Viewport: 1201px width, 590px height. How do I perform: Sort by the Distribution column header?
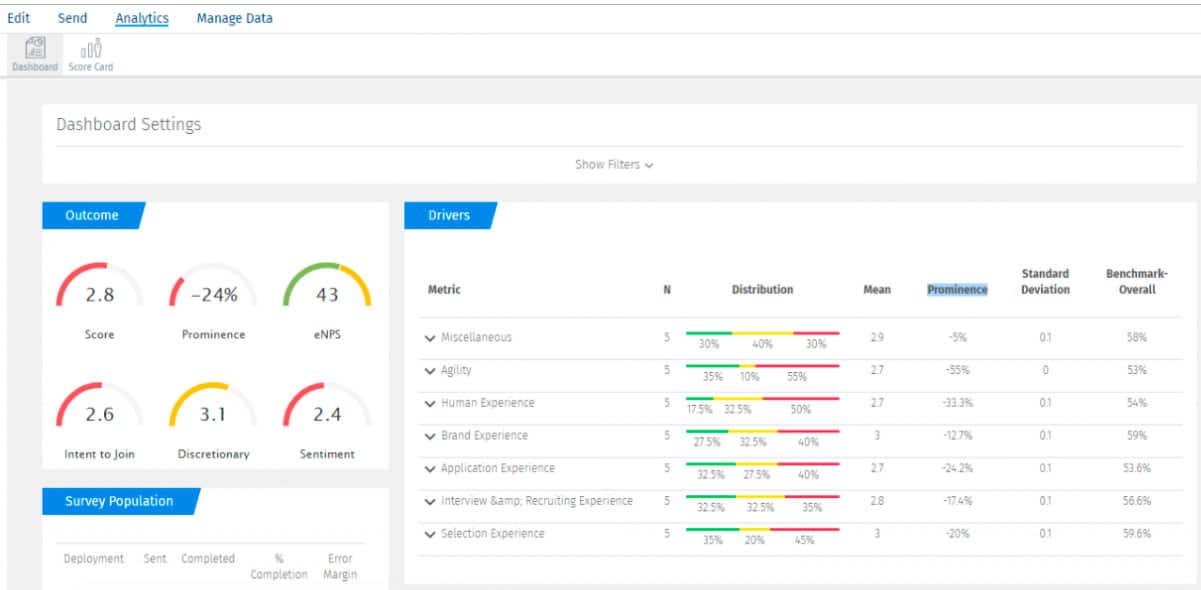pos(762,290)
